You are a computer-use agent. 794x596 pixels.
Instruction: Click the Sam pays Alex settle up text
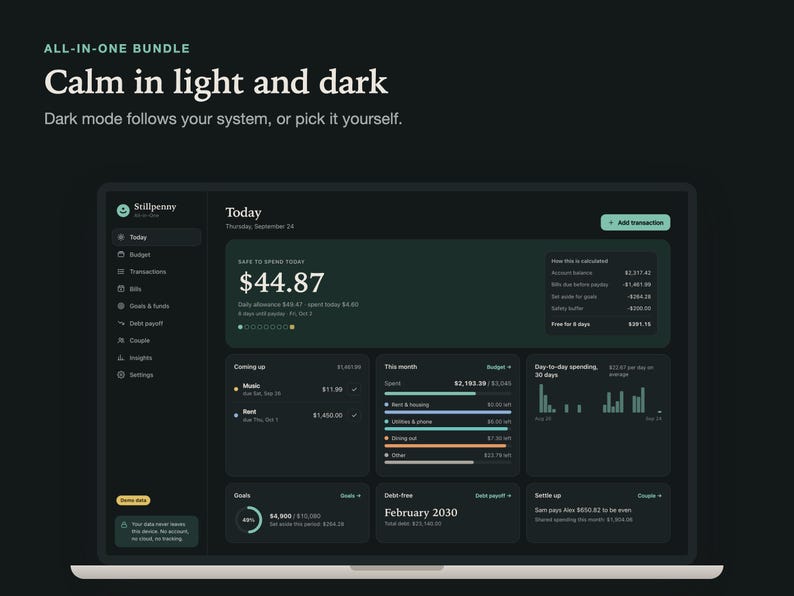coord(583,510)
